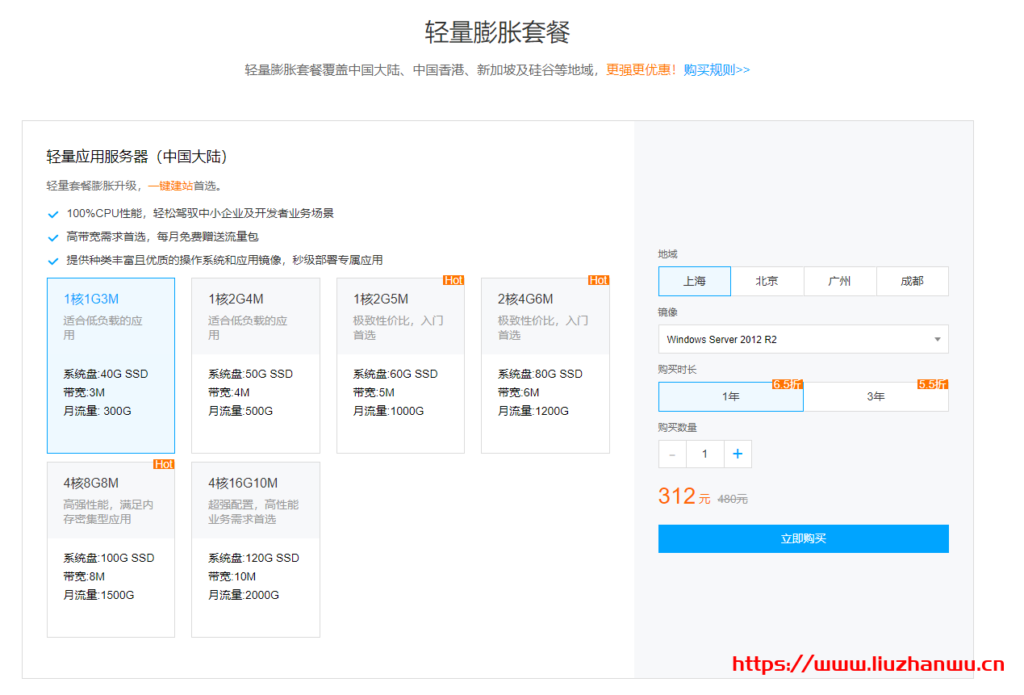Select the 1年 purchase duration
This screenshot has width=1024, height=695.
(730, 397)
